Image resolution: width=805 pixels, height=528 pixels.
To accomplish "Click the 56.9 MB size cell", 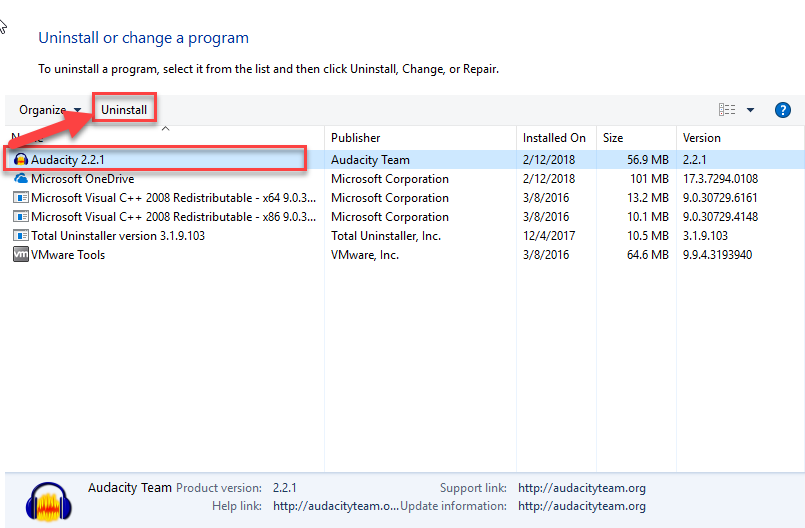I will coord(647,160).
